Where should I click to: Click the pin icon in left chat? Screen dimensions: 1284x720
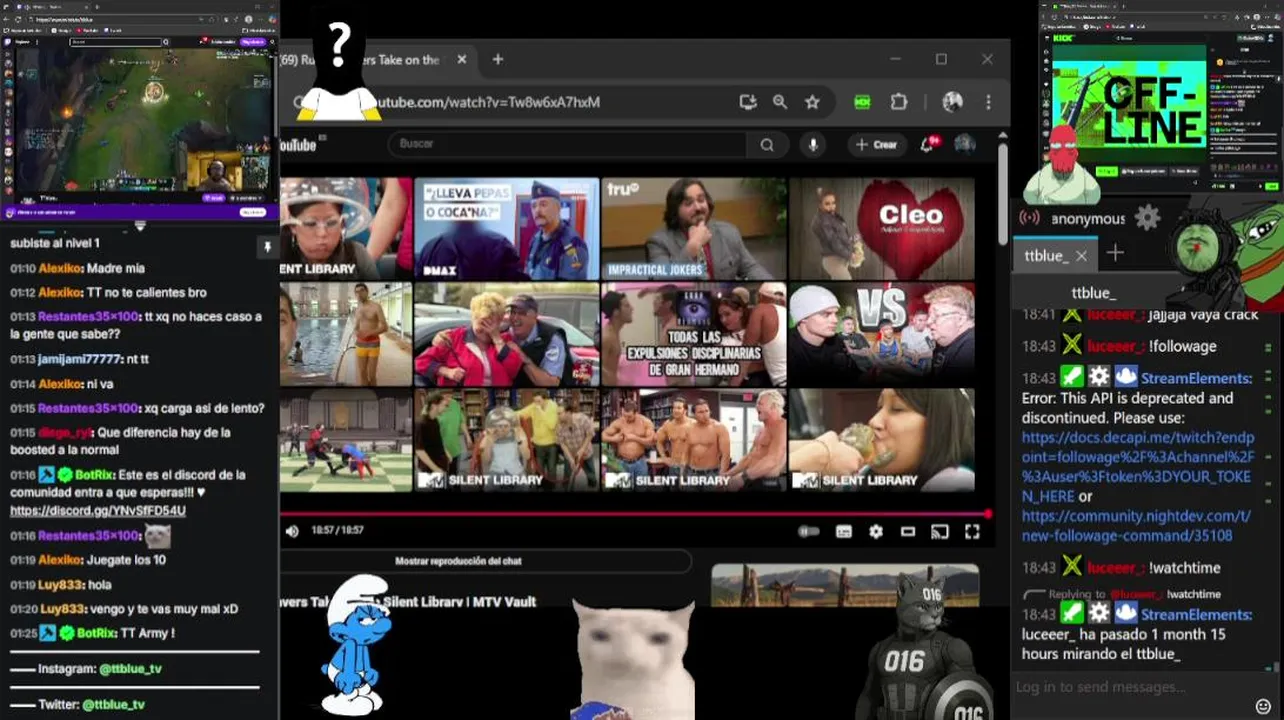[x=267, y=247]
